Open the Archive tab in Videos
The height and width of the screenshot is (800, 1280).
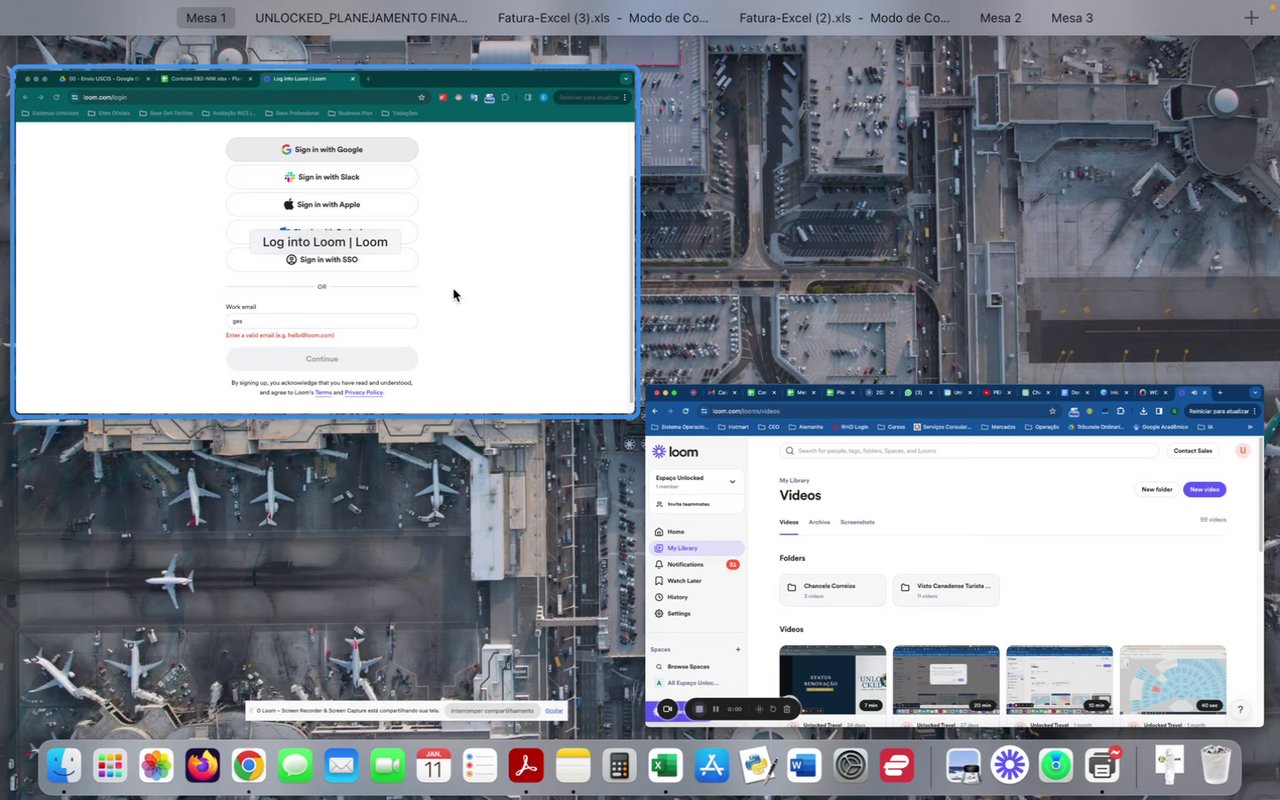[x=819, y=522]
